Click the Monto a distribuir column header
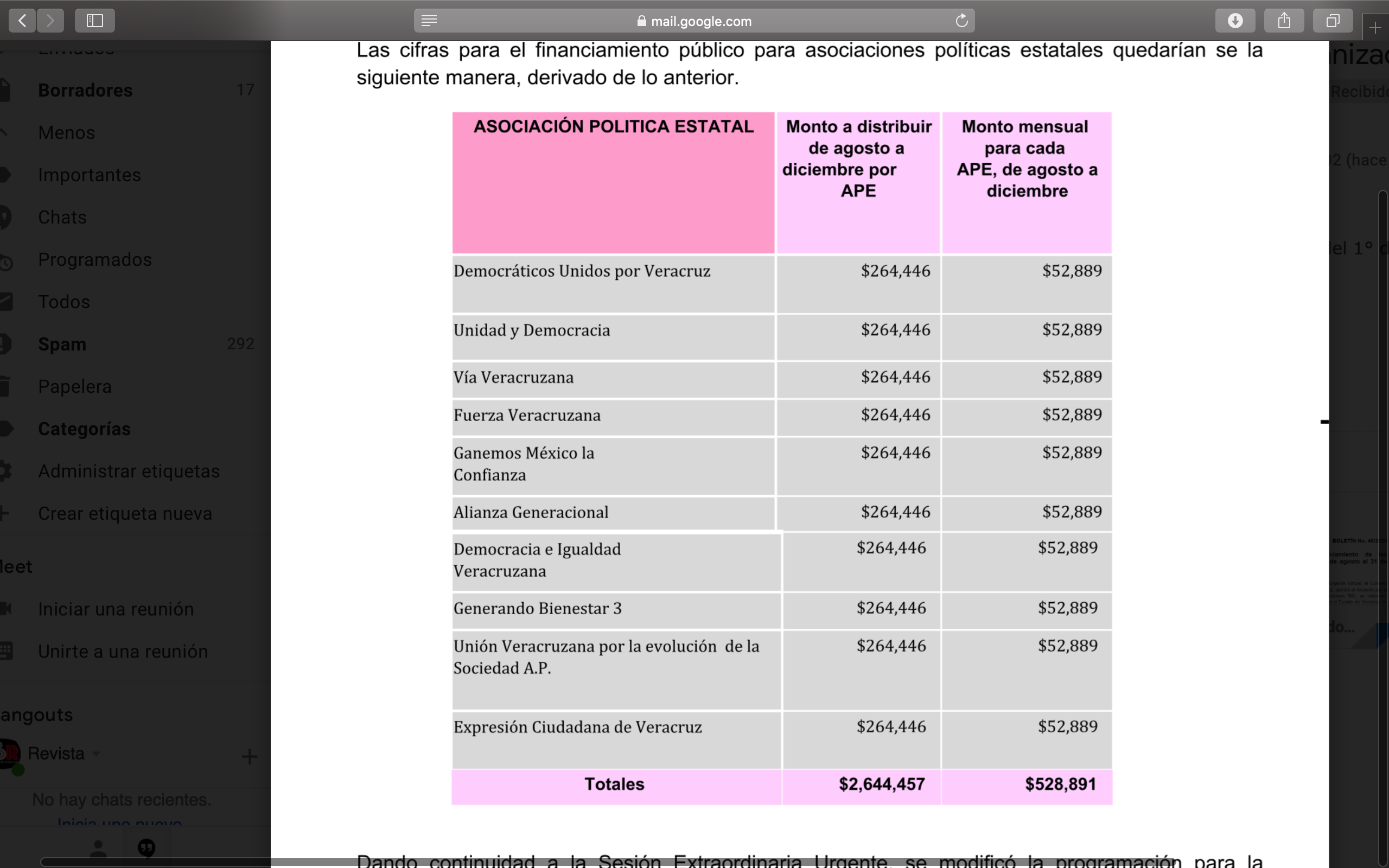The image size is (1389, 868). (x=858, y=183)
